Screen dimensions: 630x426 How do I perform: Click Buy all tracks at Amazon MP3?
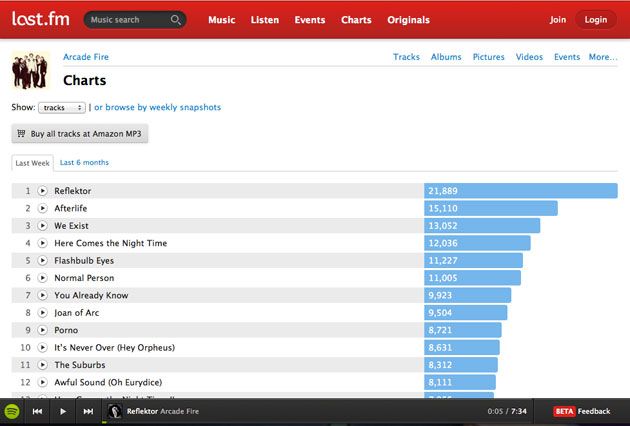(x=79, y=133)
